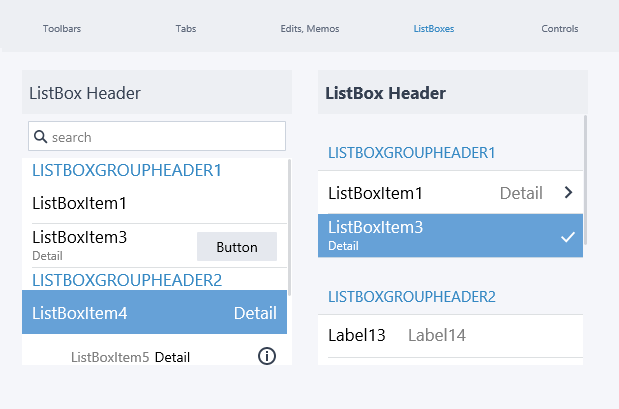619x409 pixels.
Task: Click the Label13 row in right listbox
Action: (450, 336)
